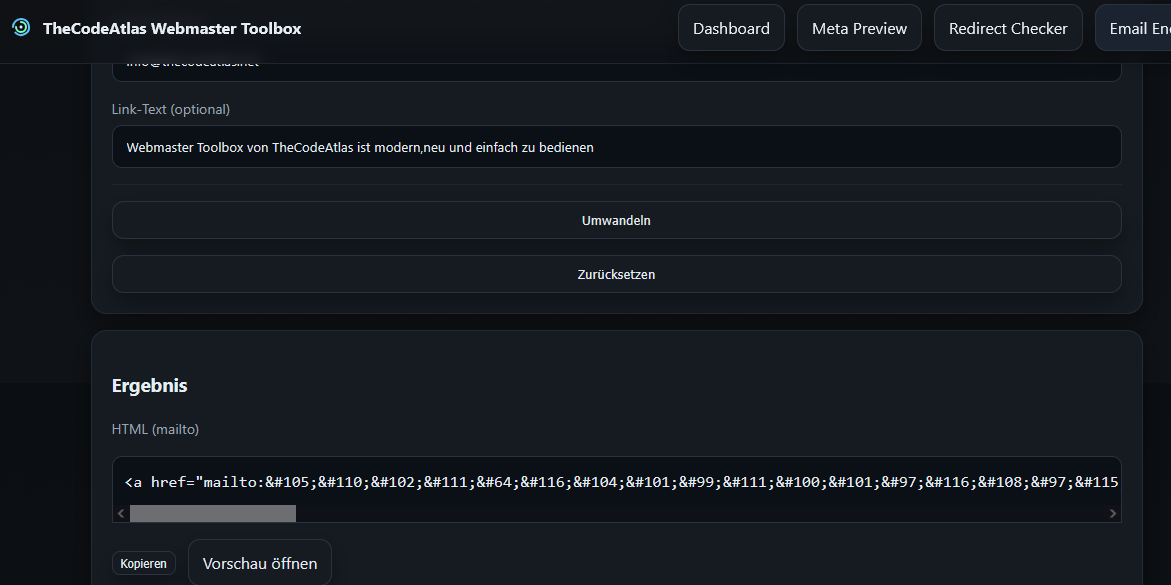The height and width of the screenshot is (585, 1171).
Task: Click the right scroll arrow of the code box
Action: point(1111,512)
